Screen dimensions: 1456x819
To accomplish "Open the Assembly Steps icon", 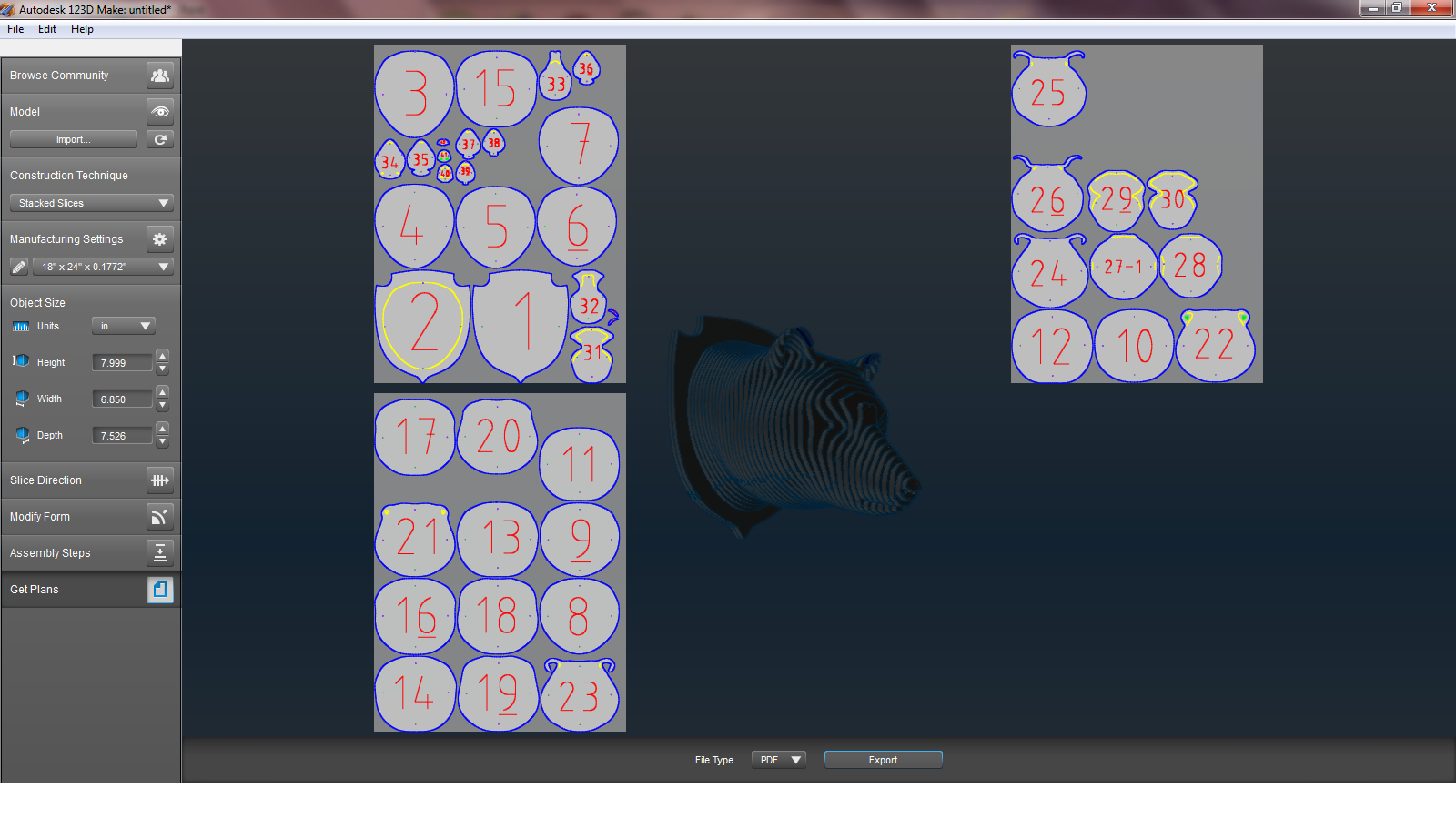I will tap(160, 553).
